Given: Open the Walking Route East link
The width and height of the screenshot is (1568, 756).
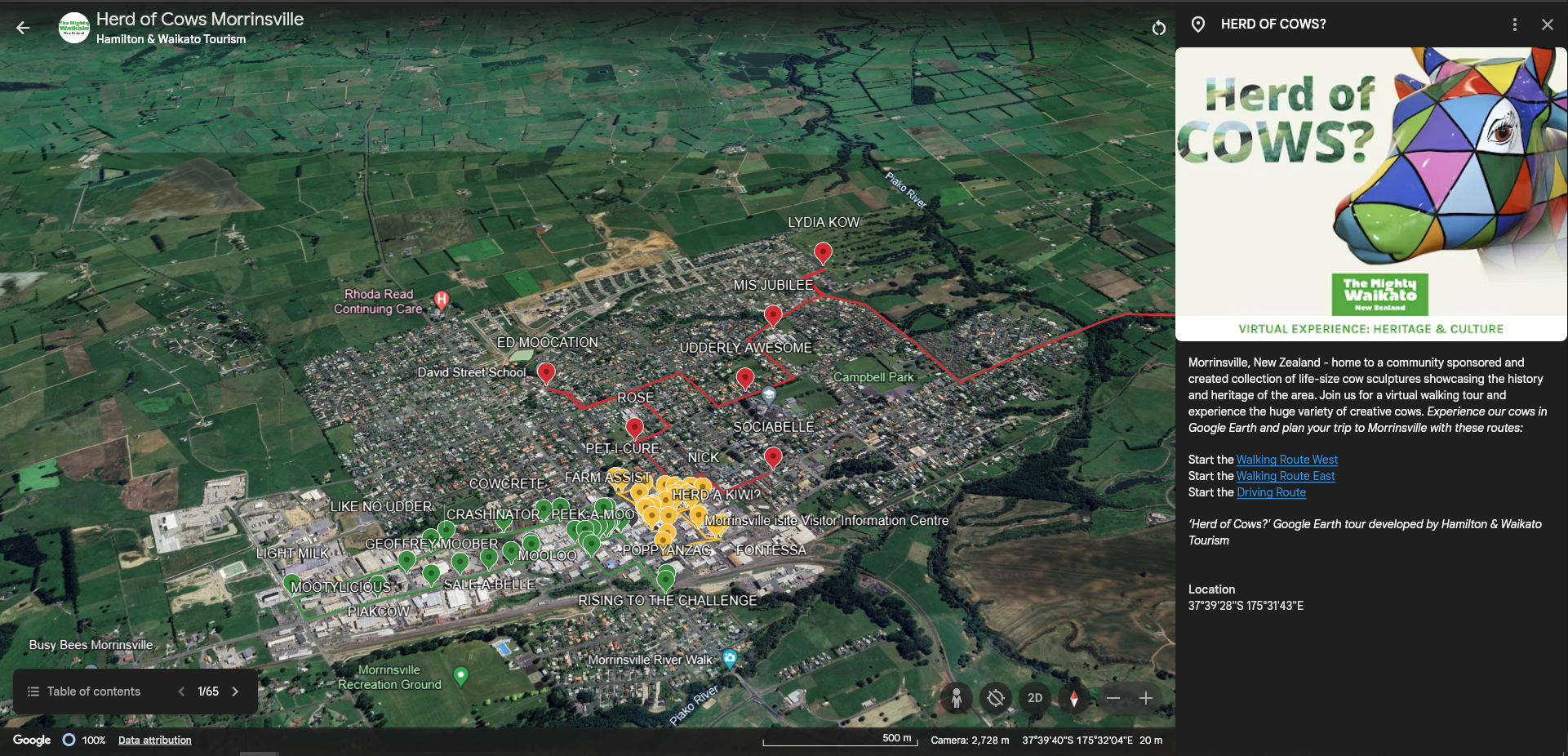Looking at the screenshot, I should [x=1286, y=476].
